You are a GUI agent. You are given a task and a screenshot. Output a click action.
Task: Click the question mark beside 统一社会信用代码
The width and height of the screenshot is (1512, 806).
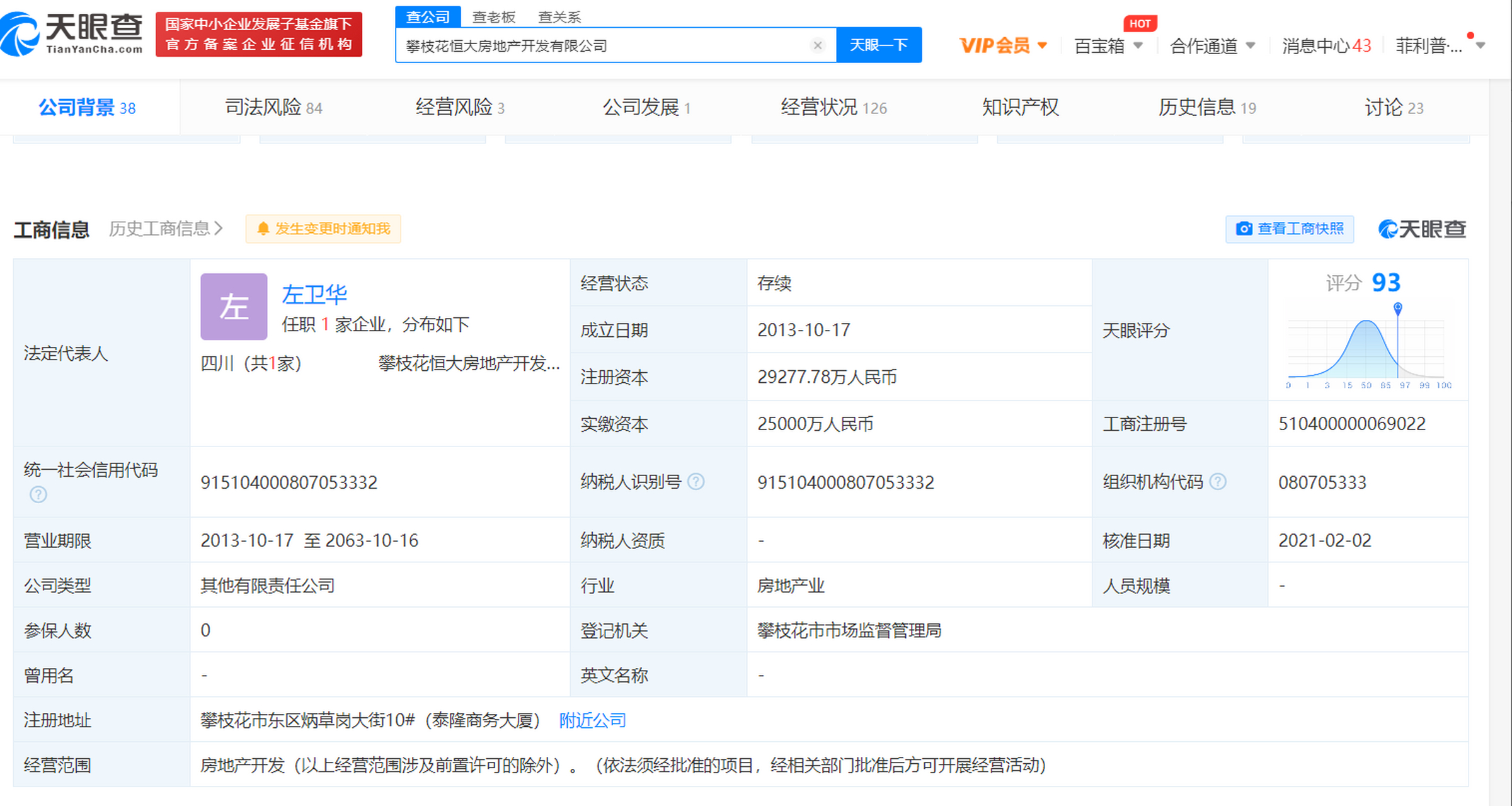tap(38, 496)
